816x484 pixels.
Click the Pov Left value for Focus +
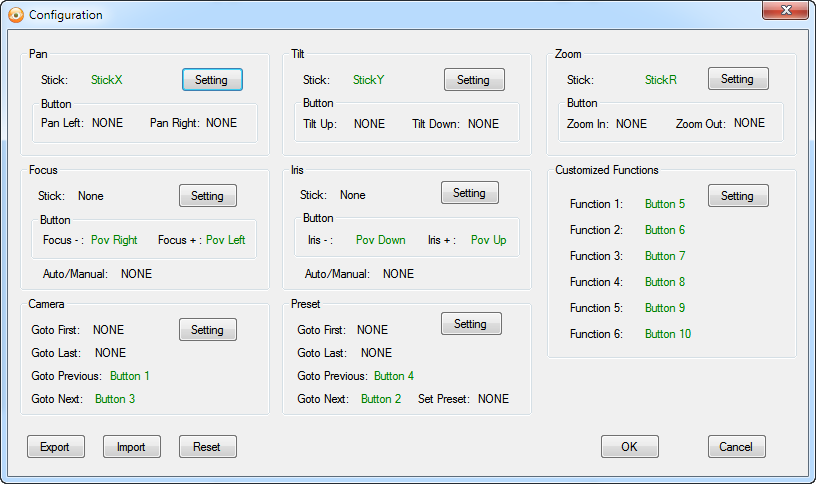(225, 240)
